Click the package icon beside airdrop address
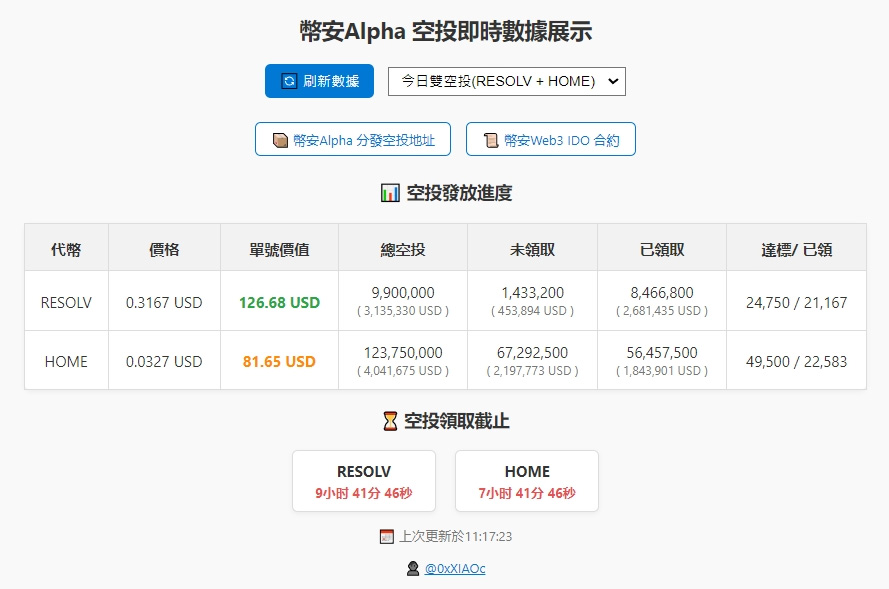The width and height of the screenshot is (889, 589). tap(280, 140)
